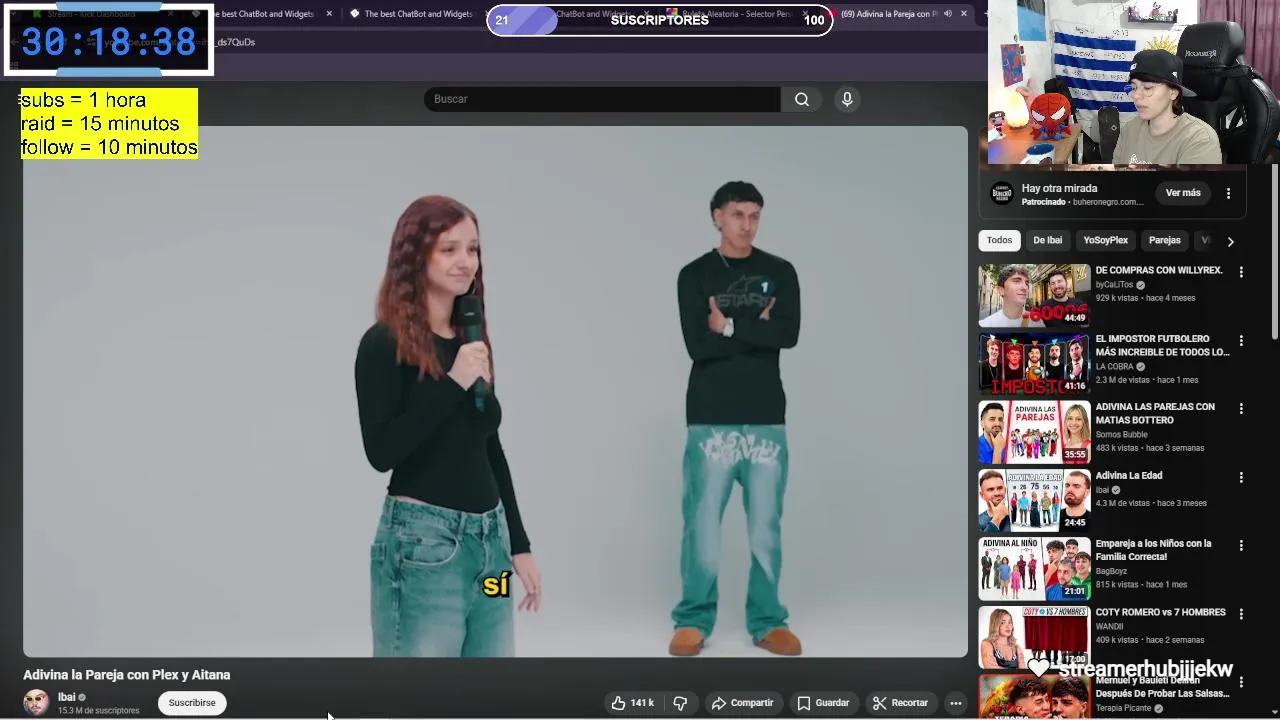Open 'ADIVINA LAS PAREJAS CON MATIAS BOTTERO' thumbnail

1034,432
